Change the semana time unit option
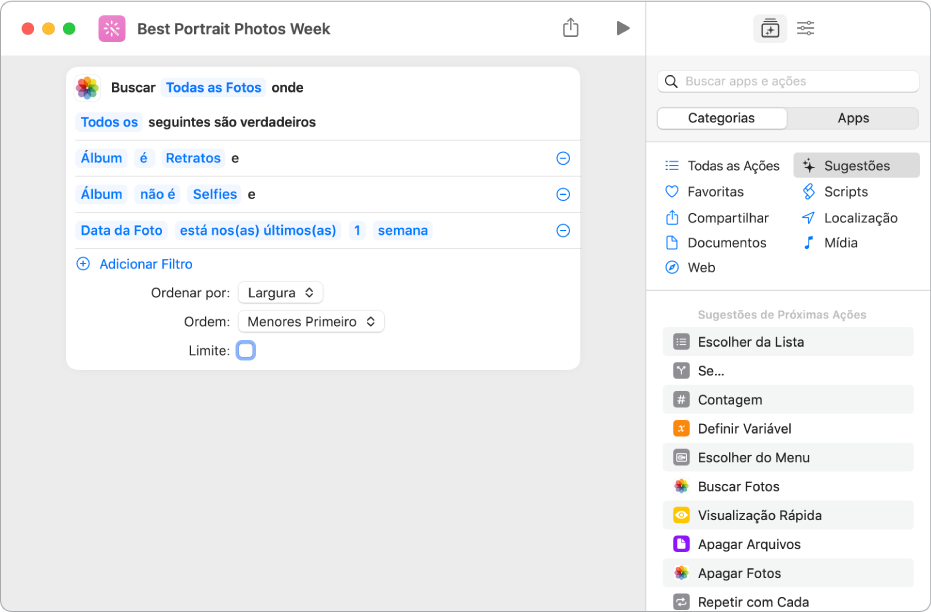Screen dimensions: 931x612 (x=402, y=230)
